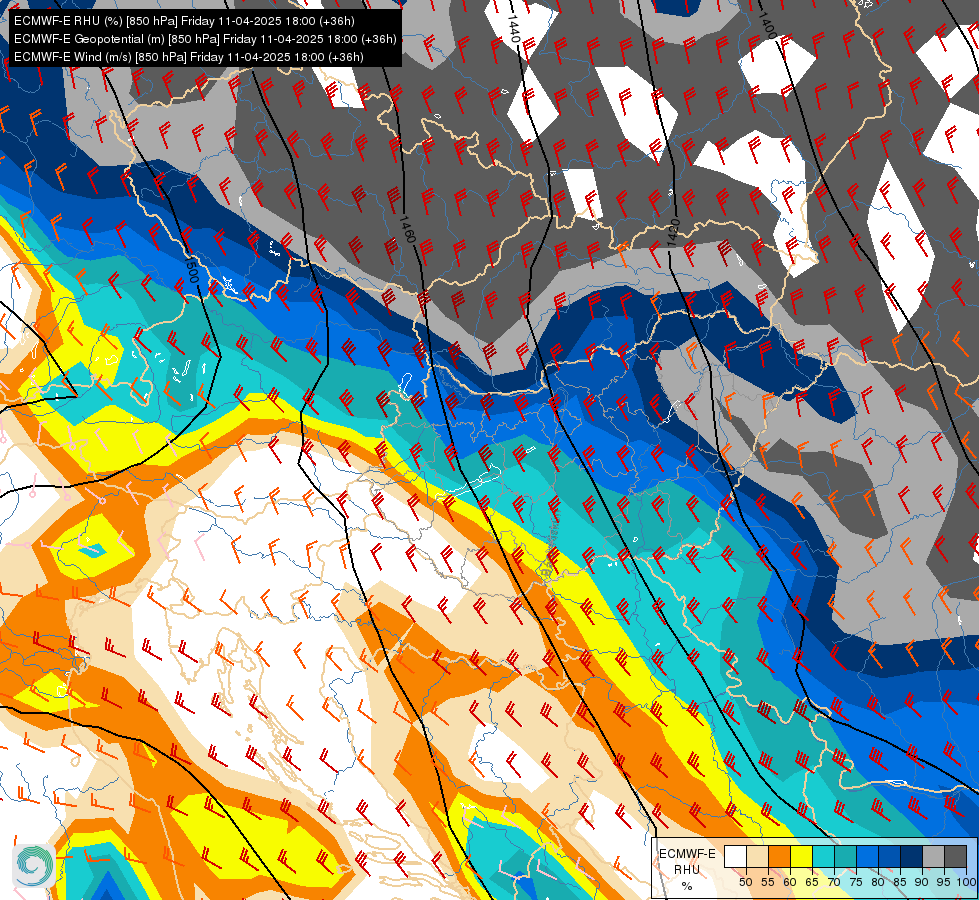
Task: Click the medium blue 80-85 legend swatch
Action: click(x=889, y=856)
